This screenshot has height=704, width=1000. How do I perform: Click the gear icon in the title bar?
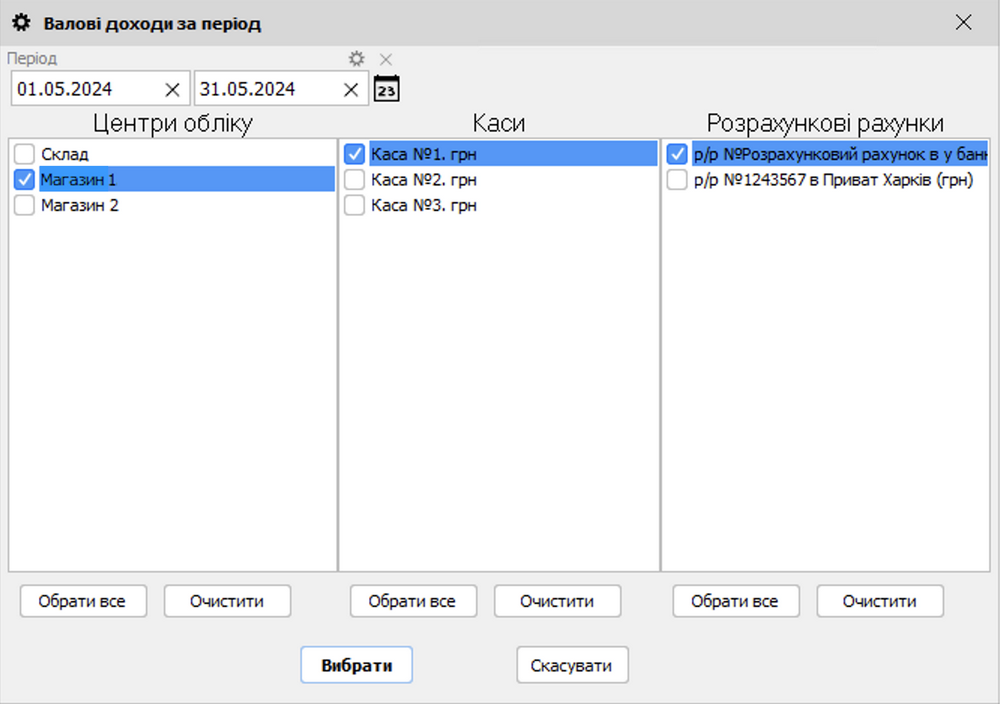click(19, 22)
